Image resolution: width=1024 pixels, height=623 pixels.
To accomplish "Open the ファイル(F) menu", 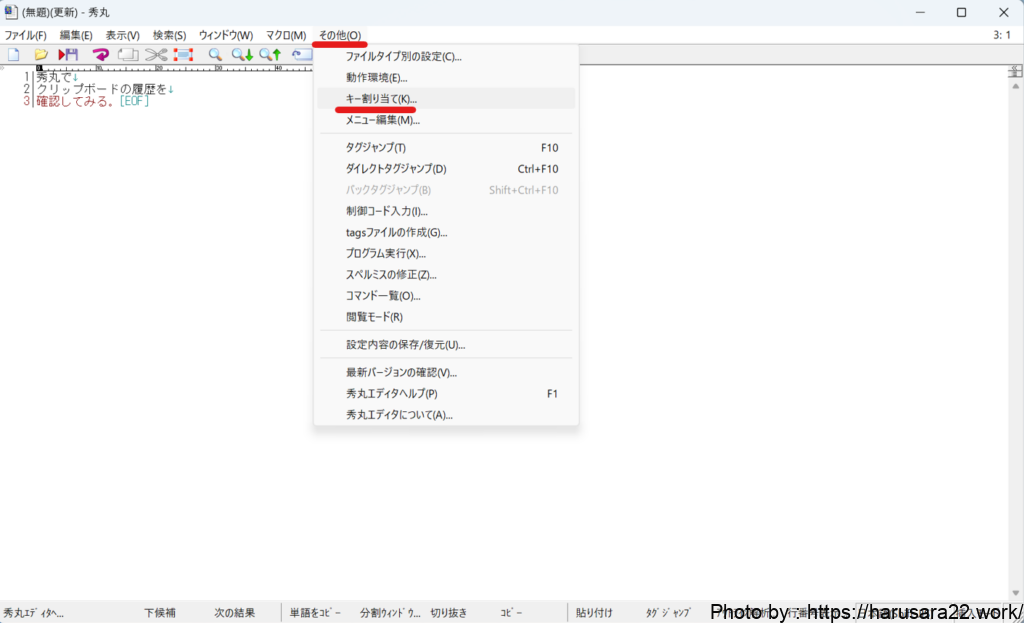I will pos(25,35).
